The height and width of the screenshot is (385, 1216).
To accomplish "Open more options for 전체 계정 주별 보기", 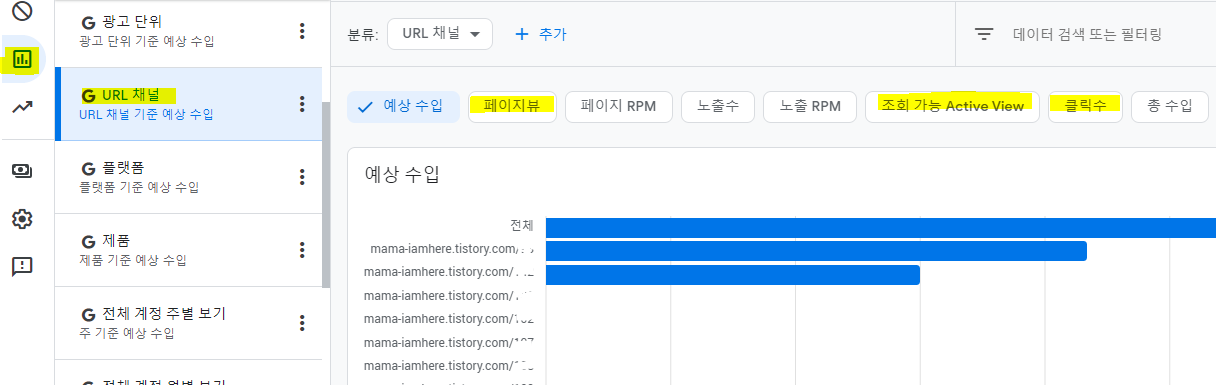I will (302, 323).
